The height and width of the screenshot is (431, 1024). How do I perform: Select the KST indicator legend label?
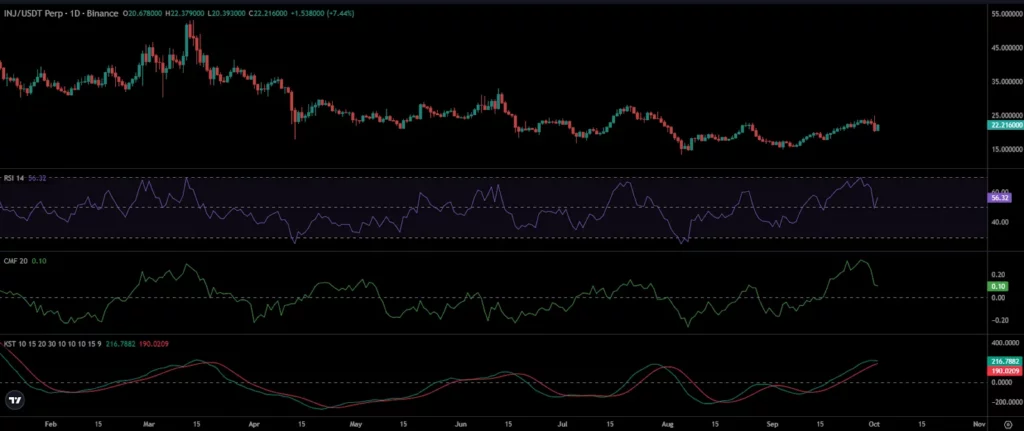tap(52, 343)
